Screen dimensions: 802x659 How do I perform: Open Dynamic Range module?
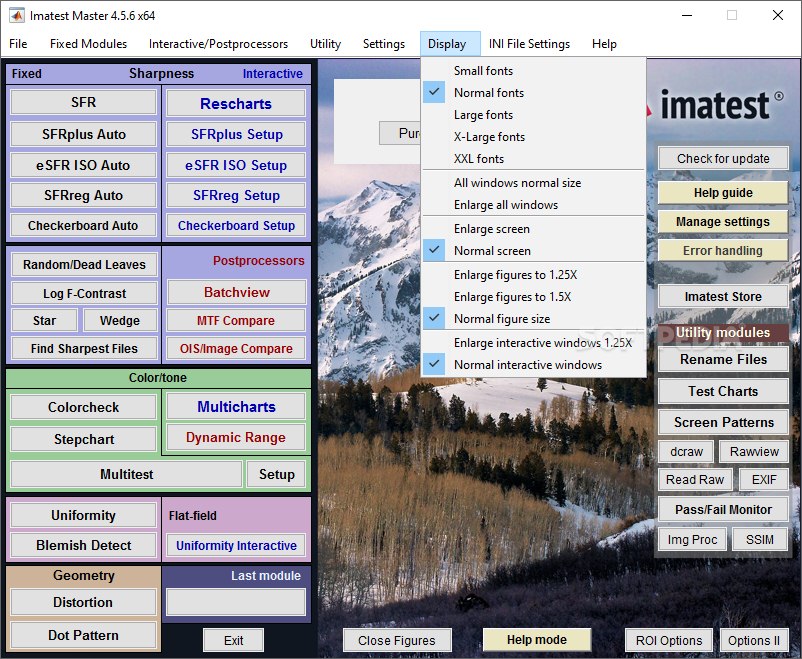coord(236,437)
